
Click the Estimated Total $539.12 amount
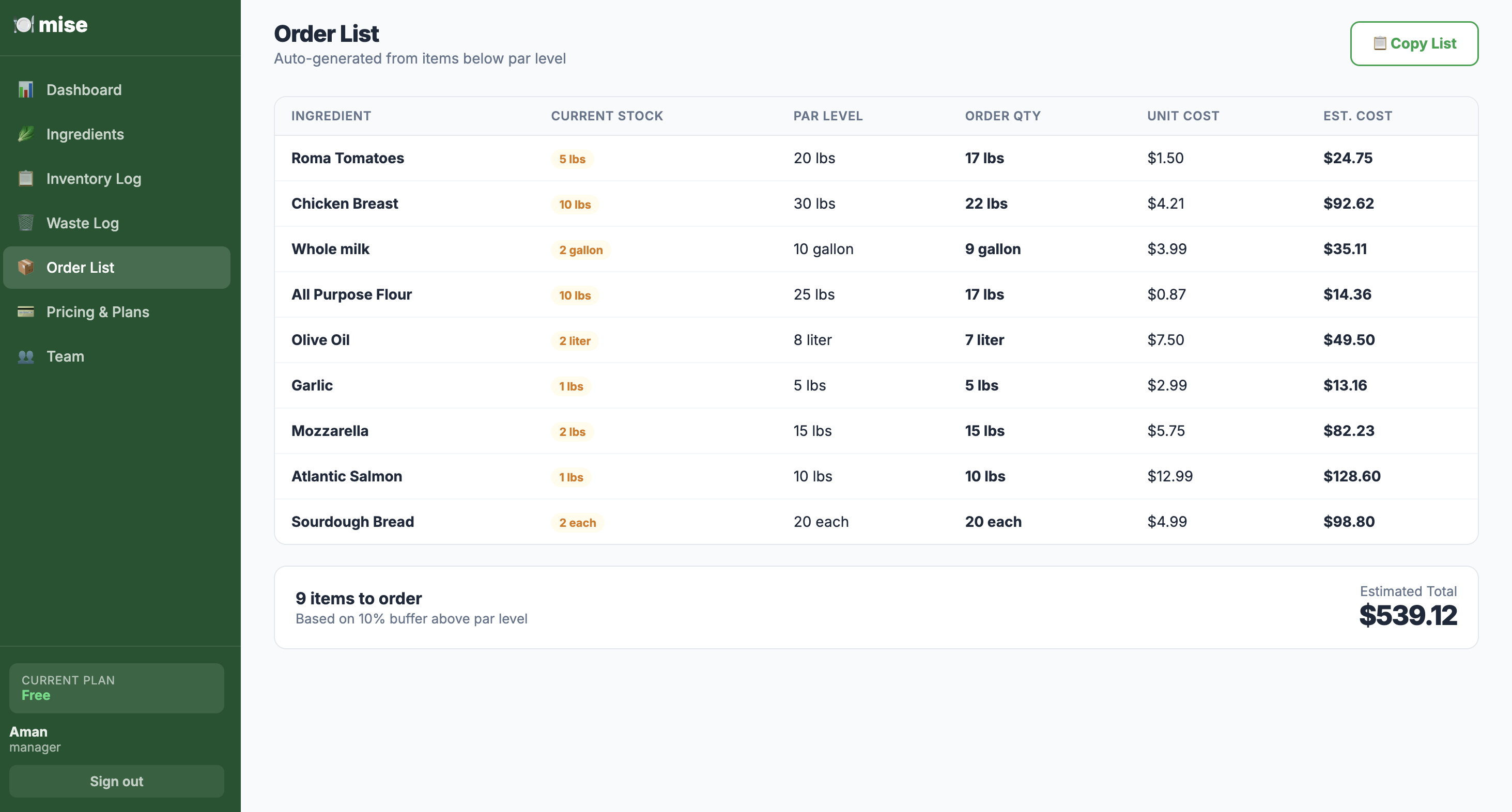(x=1408, y=615)
